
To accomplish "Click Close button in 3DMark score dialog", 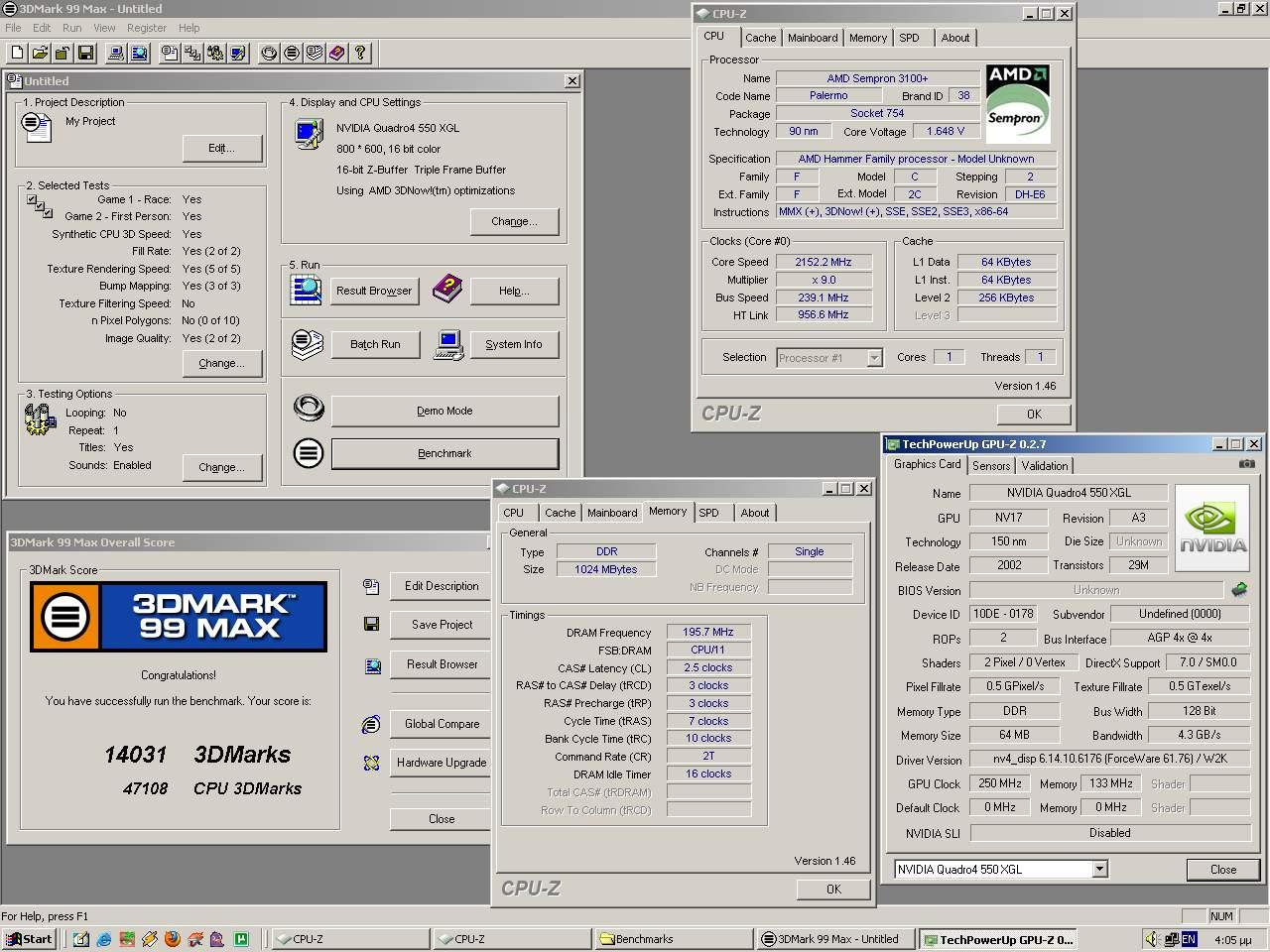I will (442, 818).
